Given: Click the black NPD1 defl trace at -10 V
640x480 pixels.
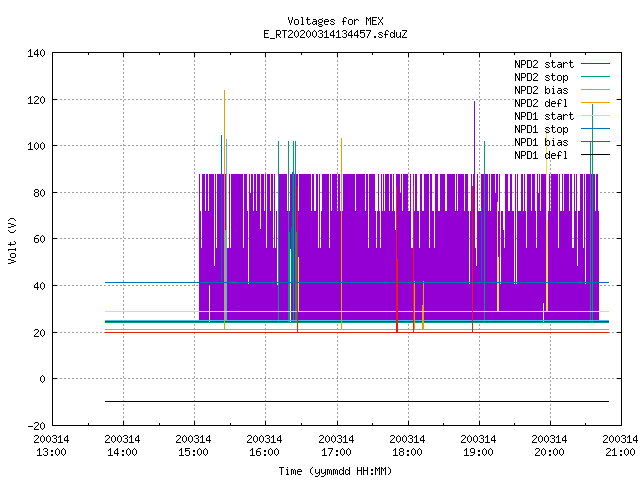Looking at the screenshot, I should [357, 401].
